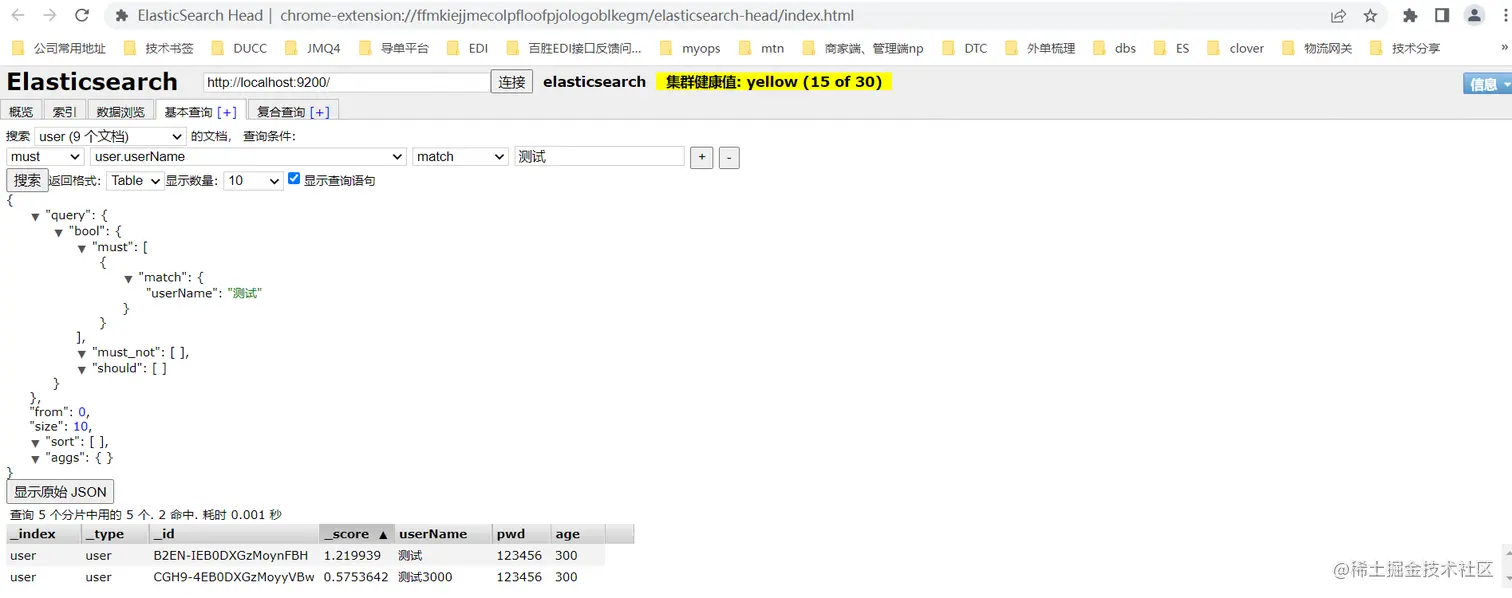1512x598 pixels.
Task: Open the myops bookmark folder
Action: tap(690, 48)
